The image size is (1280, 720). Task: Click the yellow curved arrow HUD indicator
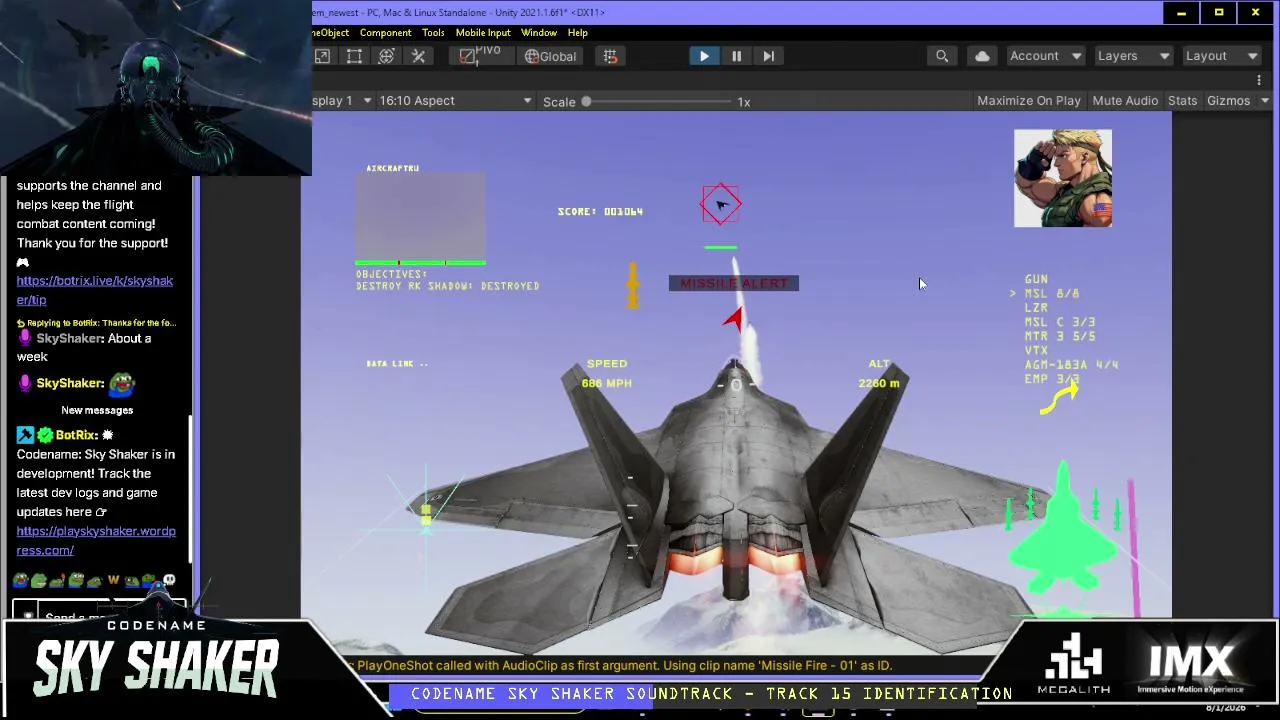coord(1059,398)
